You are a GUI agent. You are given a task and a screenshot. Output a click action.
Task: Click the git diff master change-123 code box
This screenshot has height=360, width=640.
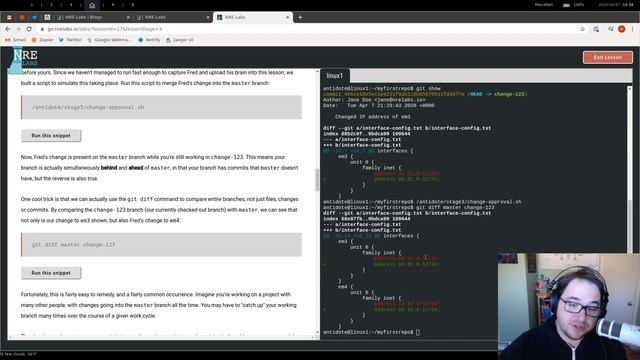161,244
